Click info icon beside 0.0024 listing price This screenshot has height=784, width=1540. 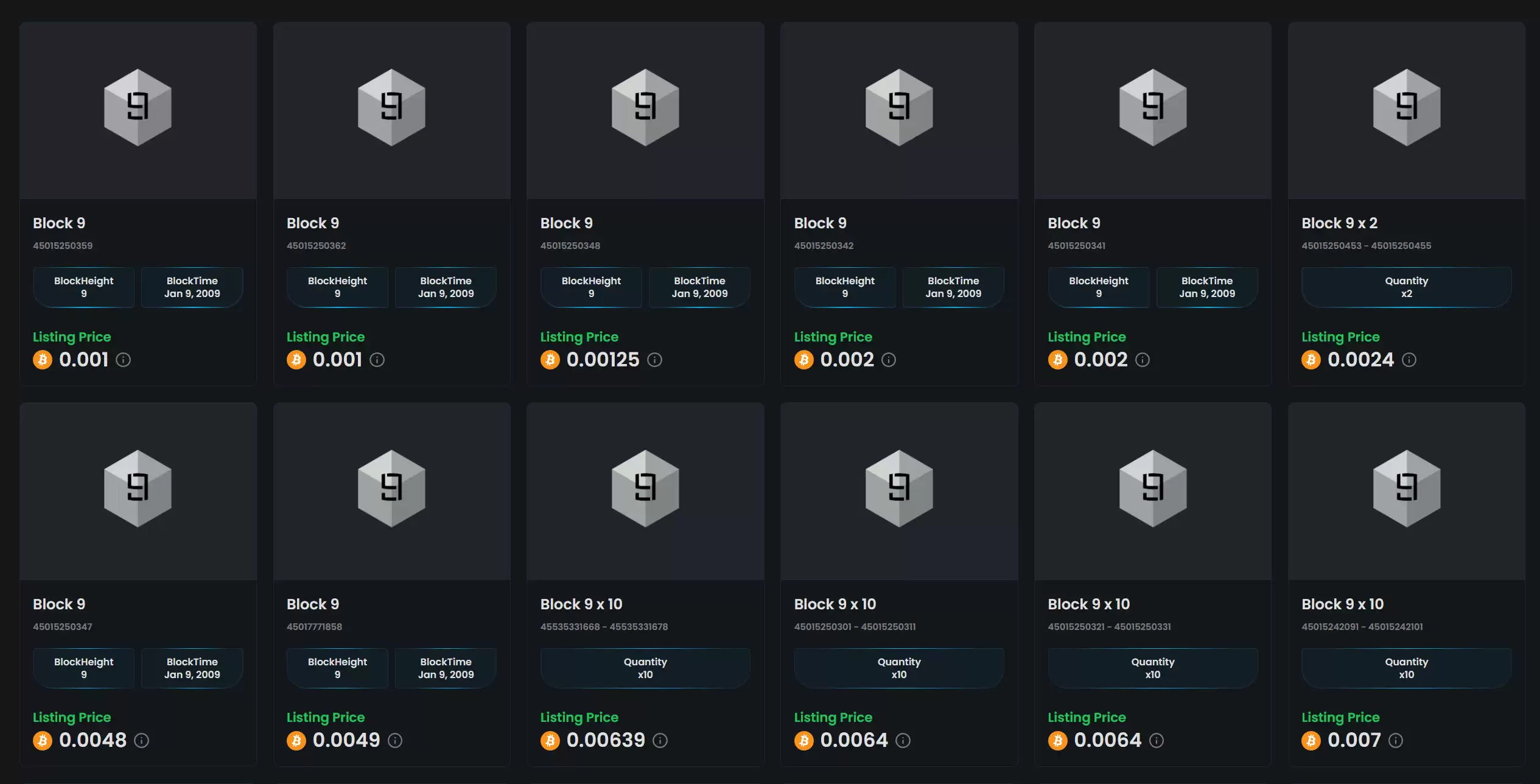tap(1409, 360)
